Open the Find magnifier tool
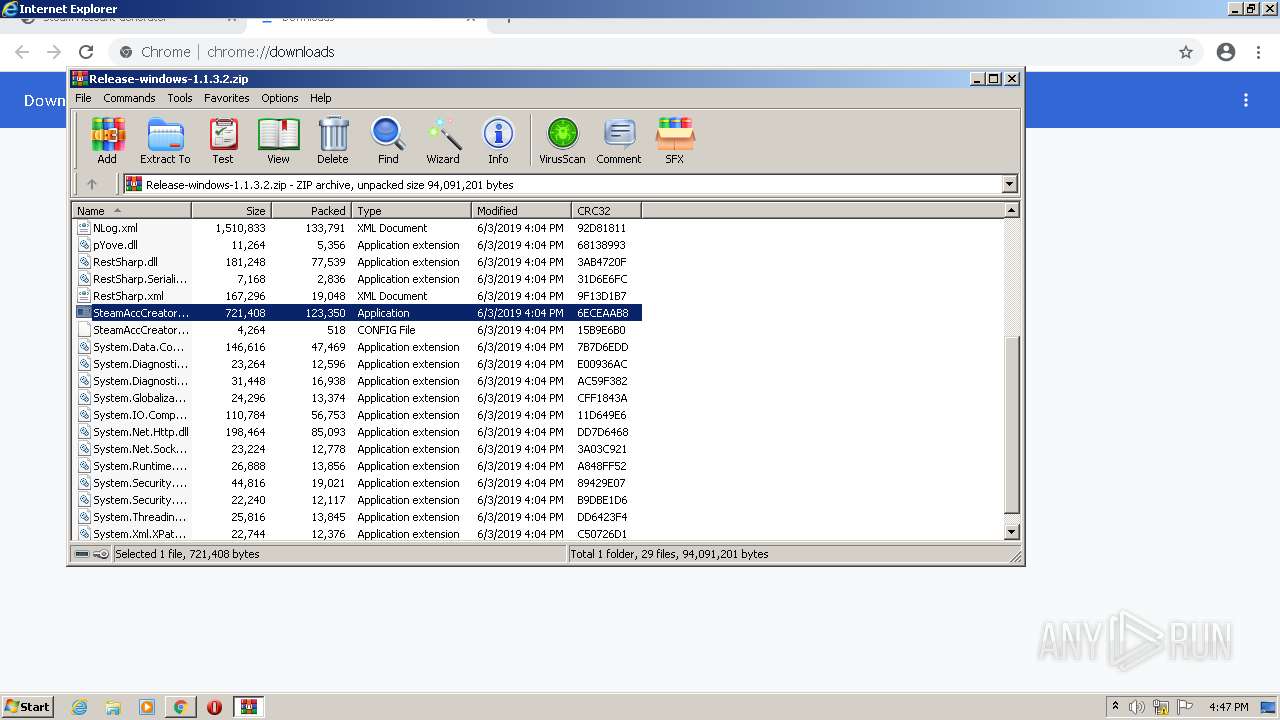Image resolution: width=1280 pixels, height=720 pixels. 388,141
